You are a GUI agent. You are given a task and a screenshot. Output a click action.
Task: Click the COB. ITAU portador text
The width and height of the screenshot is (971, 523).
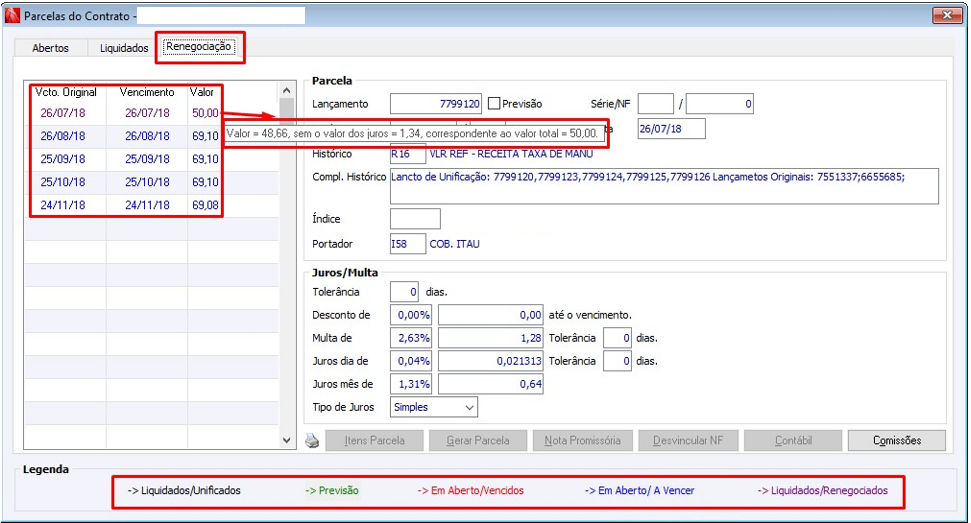[455, 244]
